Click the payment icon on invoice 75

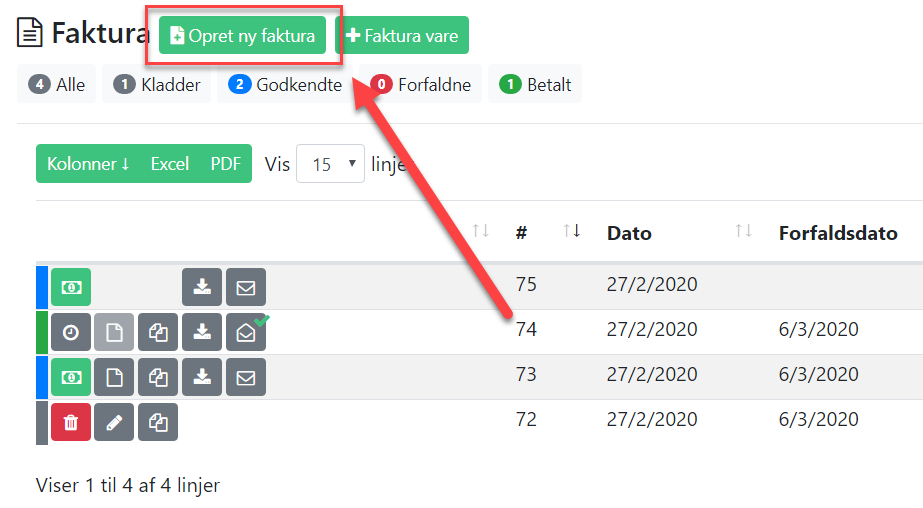pos(71,287)
